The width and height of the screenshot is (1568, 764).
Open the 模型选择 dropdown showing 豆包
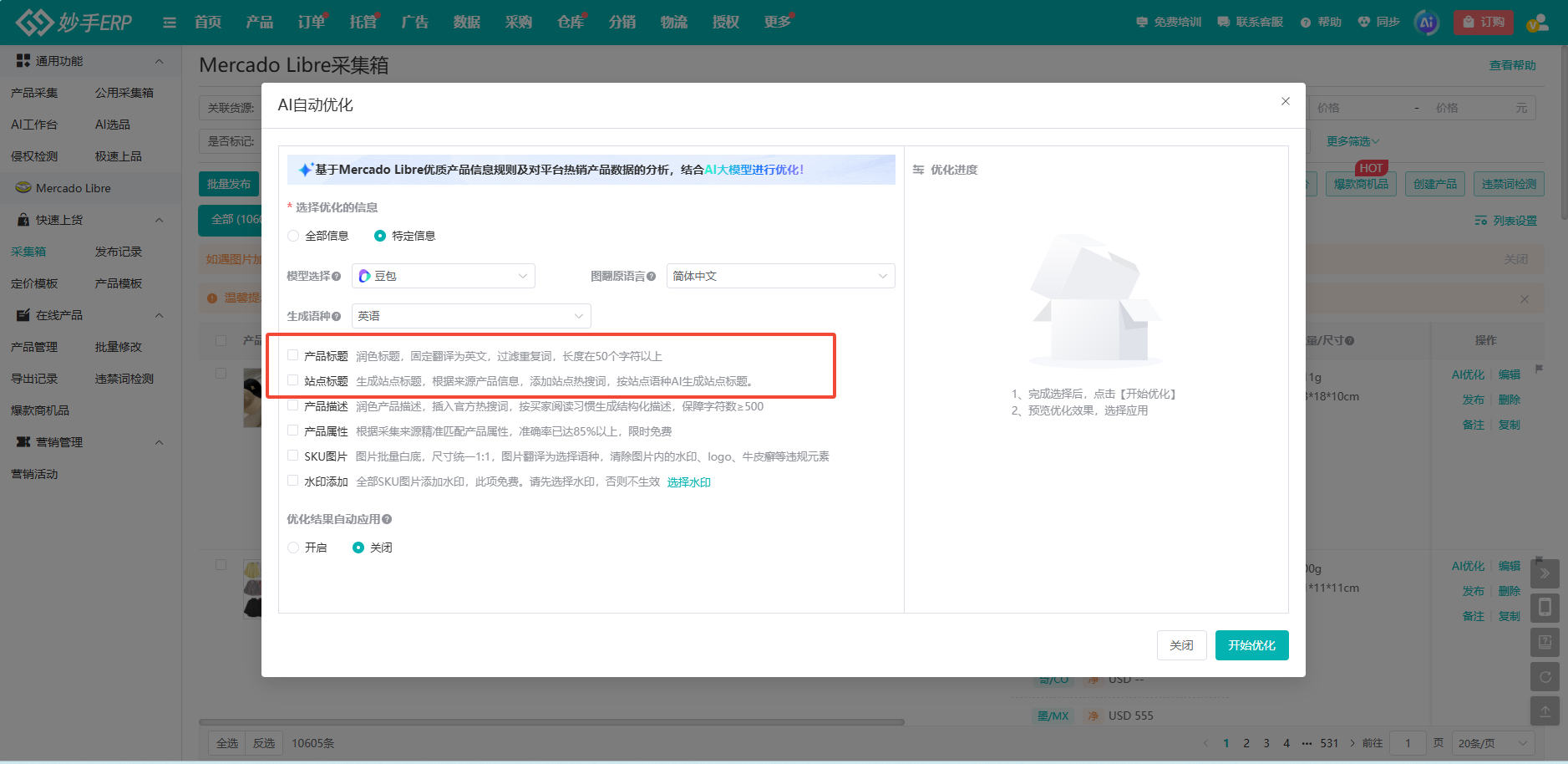[x=444, y=276]
